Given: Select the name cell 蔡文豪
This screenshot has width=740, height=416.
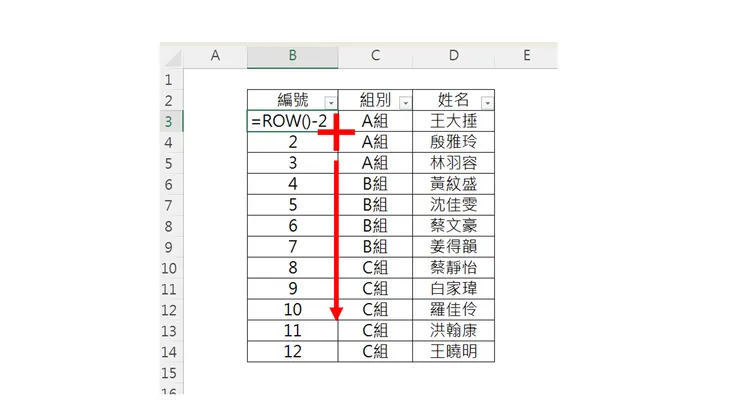Looking at the screenshot, I should (454, 226).
